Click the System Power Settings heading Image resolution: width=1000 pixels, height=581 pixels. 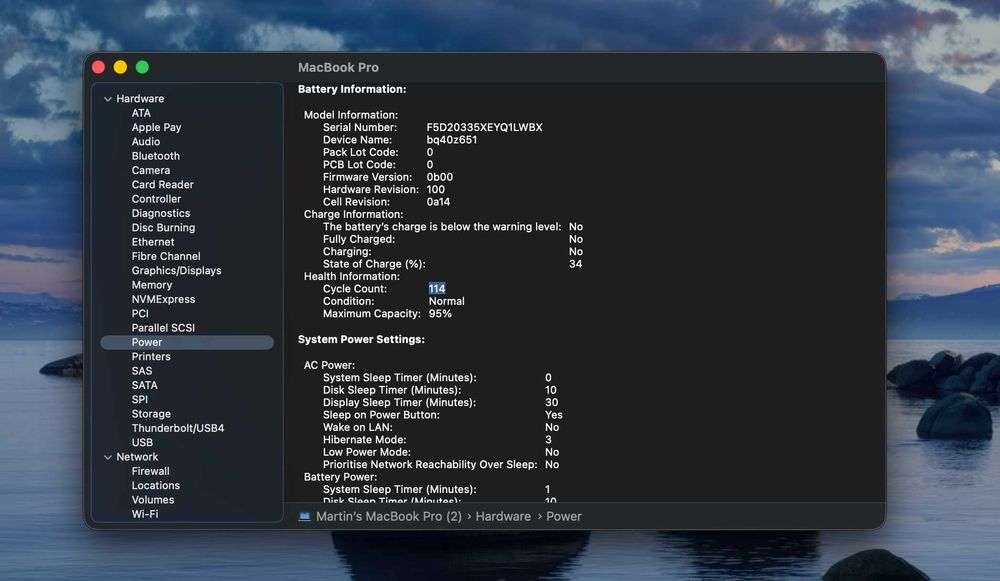(361, 339)
